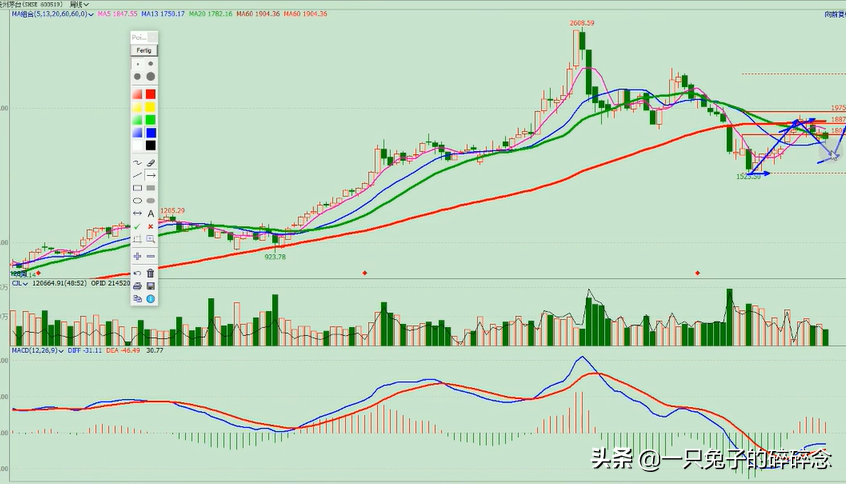Select the double-headed arrow tool
The height and width of the screenshot is (484, 846).
pyautogui.click(x=138, y=214)
